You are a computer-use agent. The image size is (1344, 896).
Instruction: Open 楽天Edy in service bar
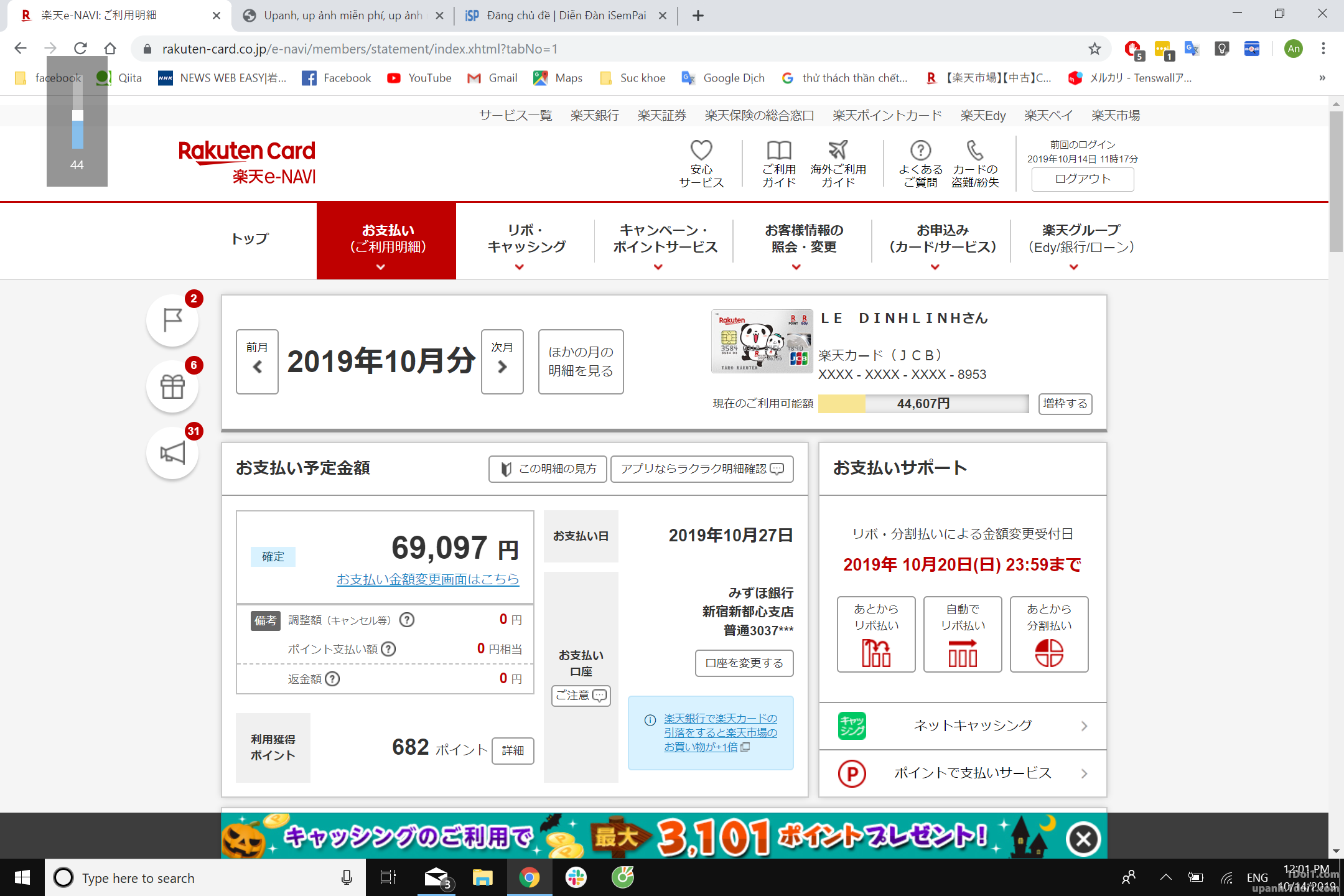tap(983, 115)
